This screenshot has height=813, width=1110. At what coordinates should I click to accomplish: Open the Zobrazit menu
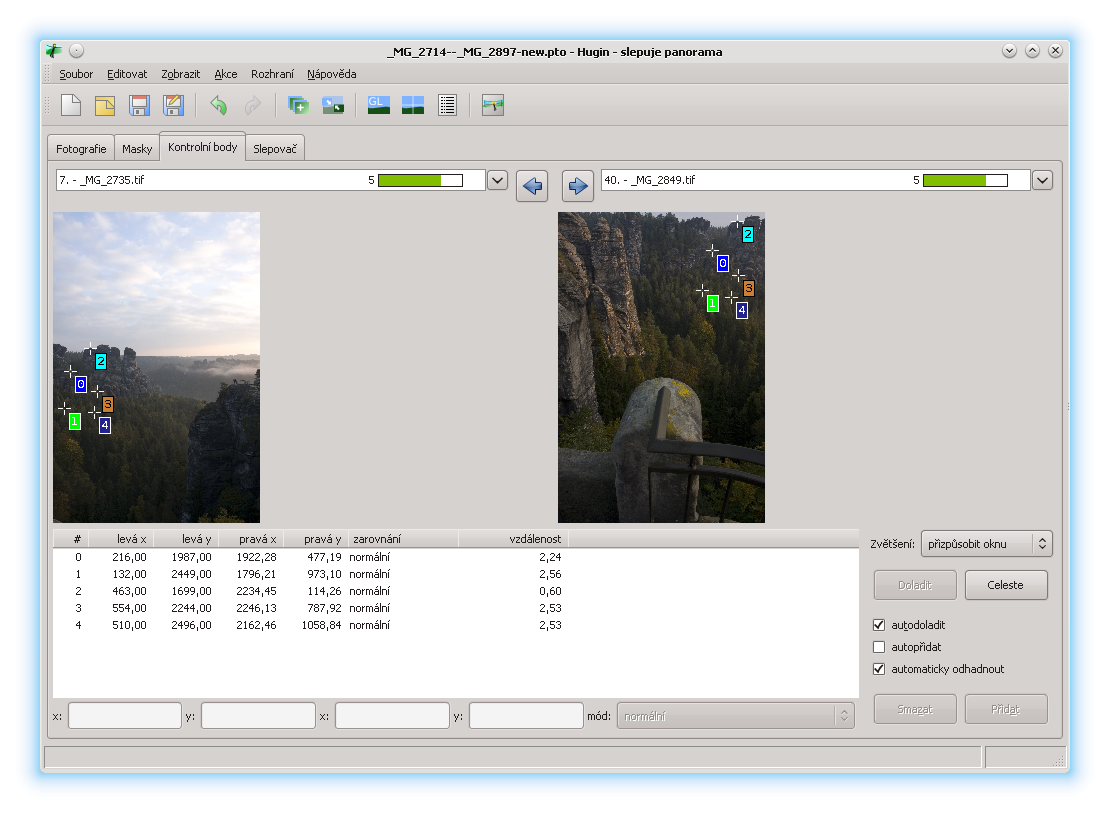click(x=180, y=74)
